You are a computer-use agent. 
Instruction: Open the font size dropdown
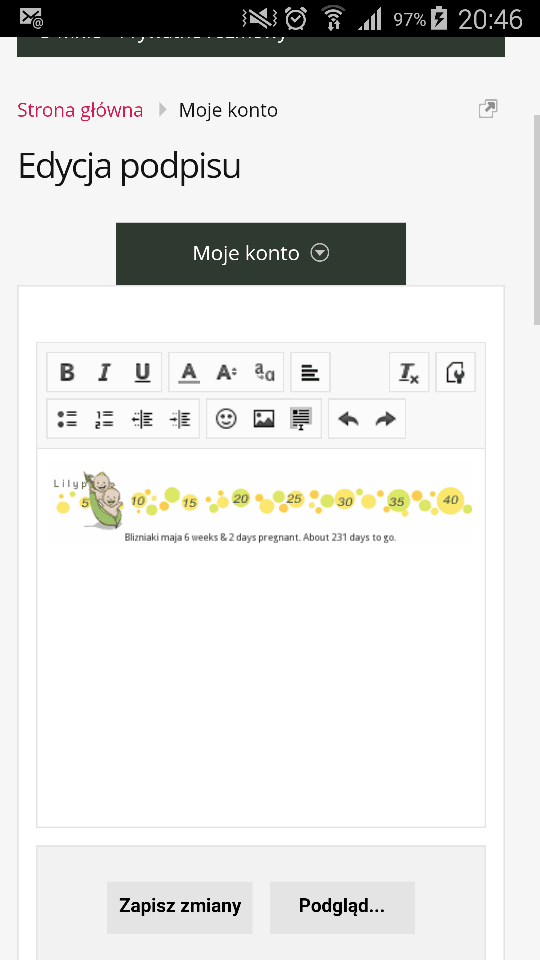[227, 372]
